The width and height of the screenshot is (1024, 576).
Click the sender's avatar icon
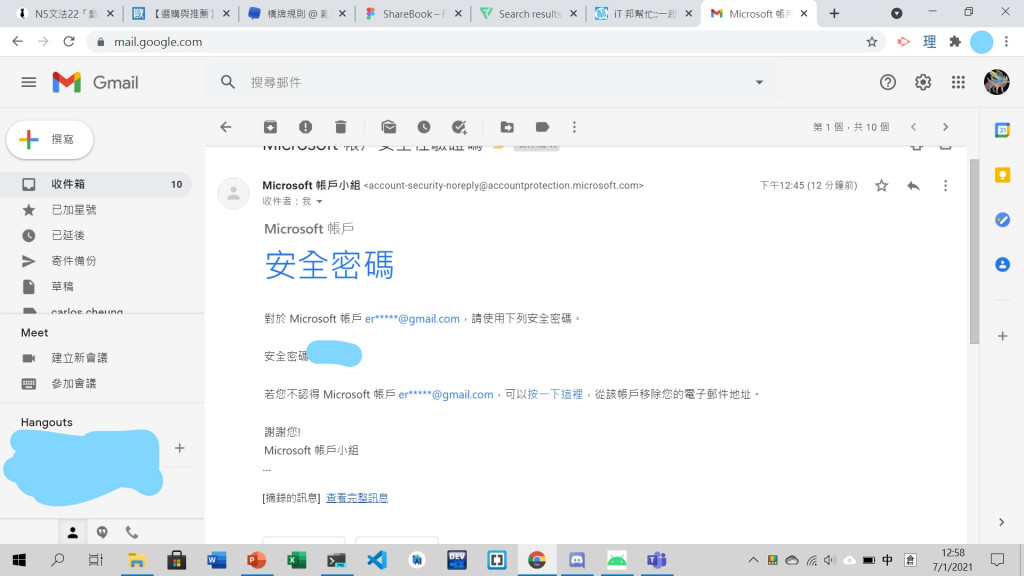point(233,193)
